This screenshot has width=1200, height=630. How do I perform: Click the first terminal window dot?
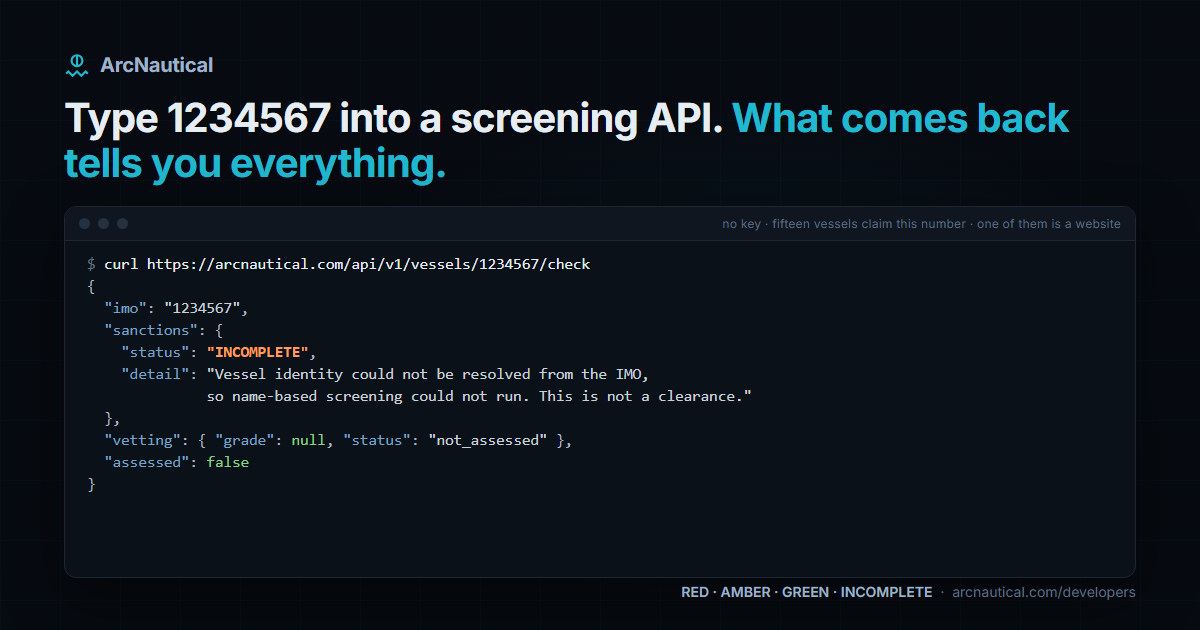85,224
